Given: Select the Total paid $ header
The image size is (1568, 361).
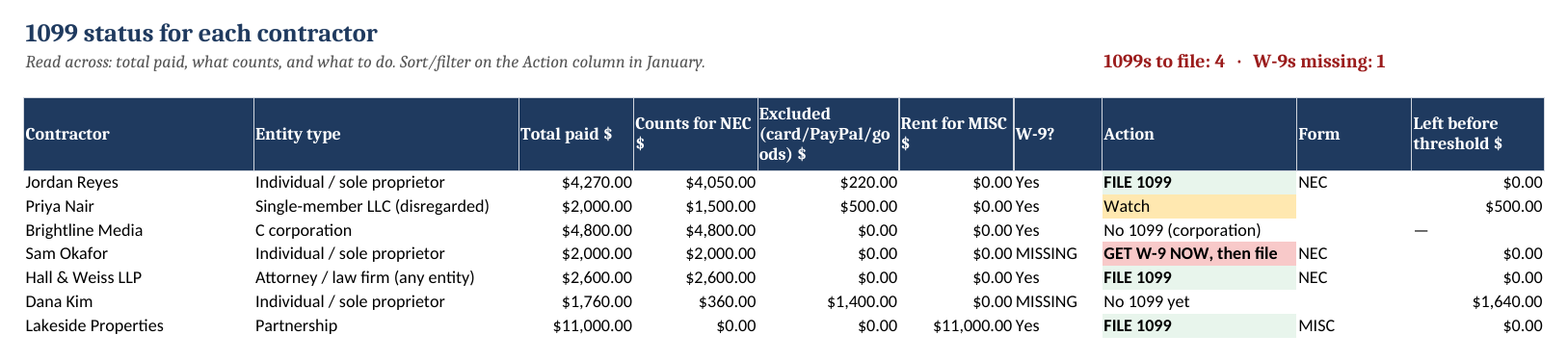Looking at the screenshot, I should [576, 134].
